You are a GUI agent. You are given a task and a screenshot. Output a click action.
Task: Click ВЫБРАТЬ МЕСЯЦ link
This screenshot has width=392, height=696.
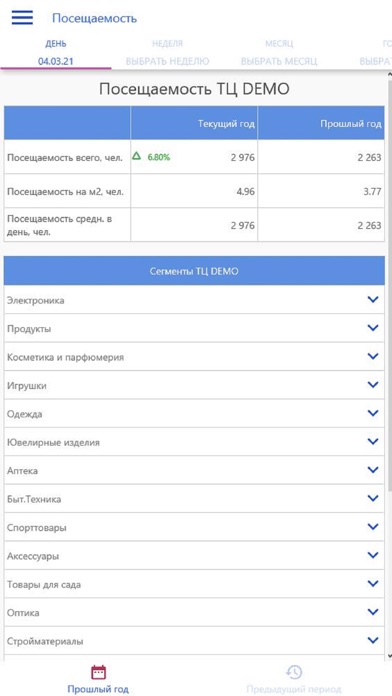tap(279, 61)
